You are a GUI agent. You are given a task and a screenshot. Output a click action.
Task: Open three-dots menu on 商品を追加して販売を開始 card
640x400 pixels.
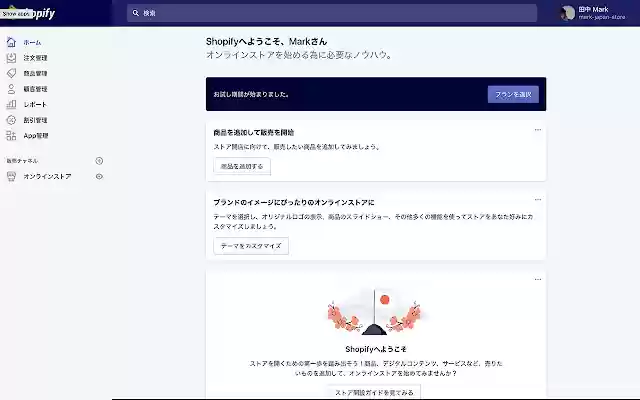click(x=538, y=130)
